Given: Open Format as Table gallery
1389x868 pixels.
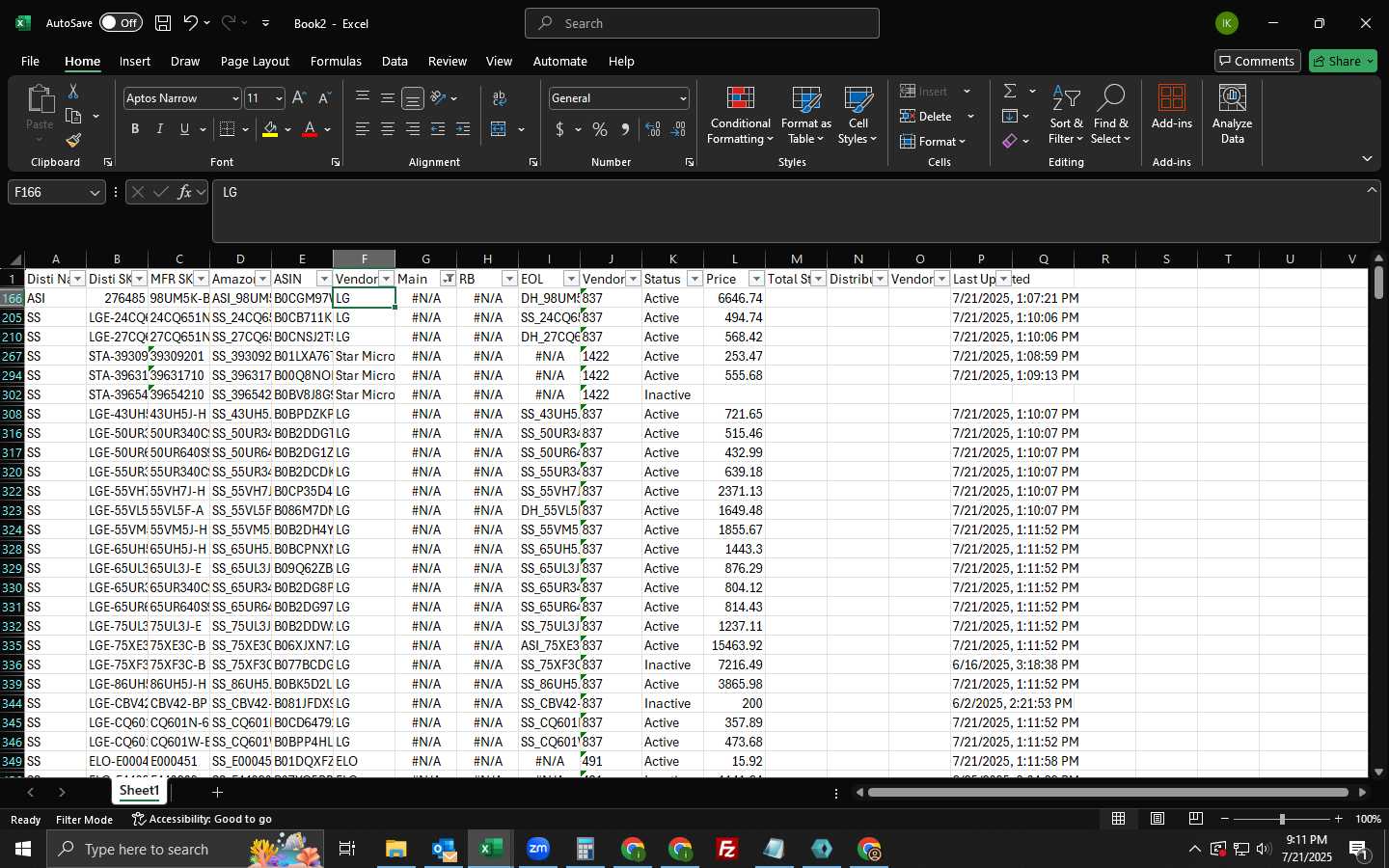Looking at the screenshot, I should [806, 116].
